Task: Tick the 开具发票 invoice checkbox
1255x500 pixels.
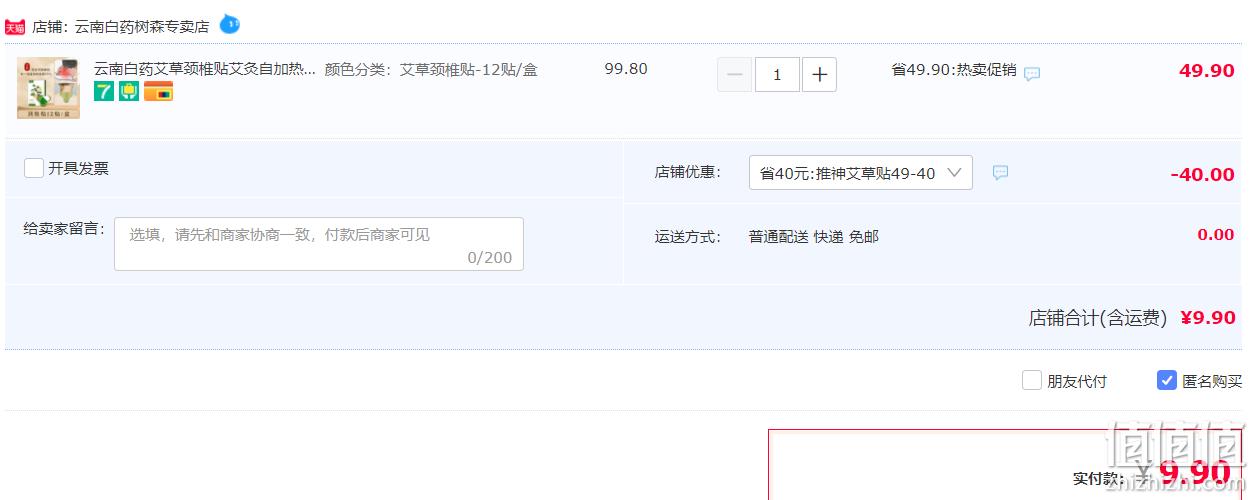Action: [34, 168]
